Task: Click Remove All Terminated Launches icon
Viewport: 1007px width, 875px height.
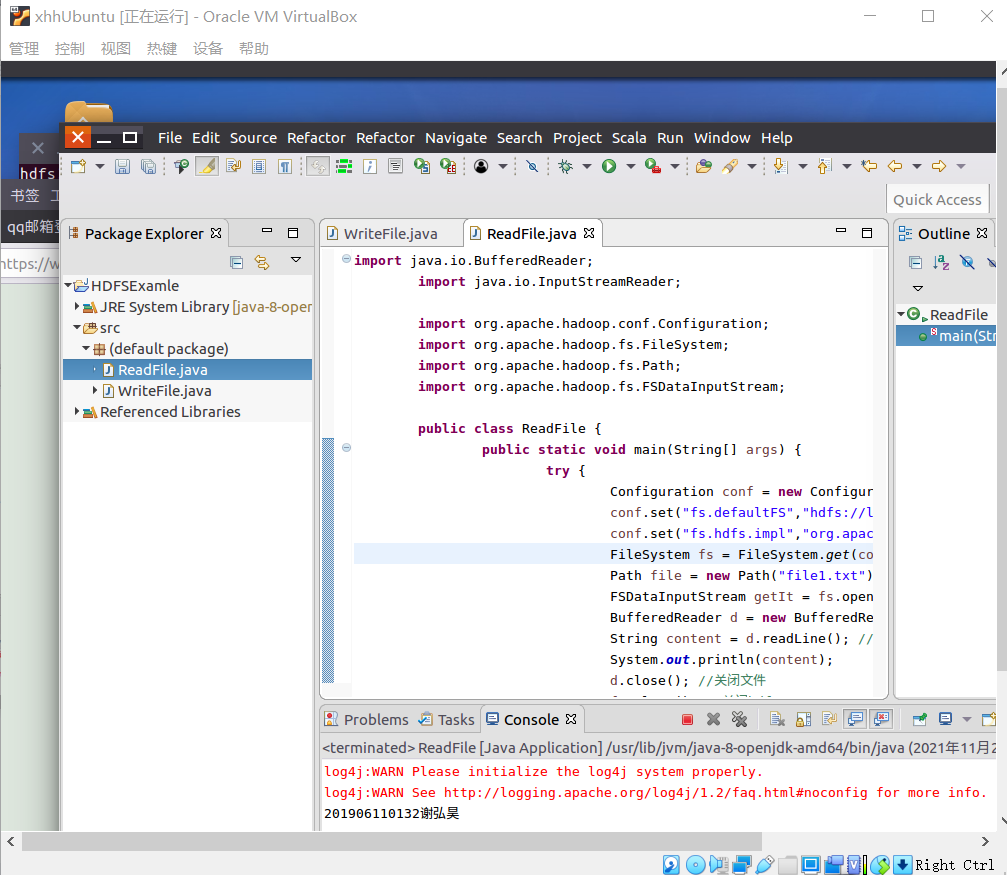Action: point(739,719)
